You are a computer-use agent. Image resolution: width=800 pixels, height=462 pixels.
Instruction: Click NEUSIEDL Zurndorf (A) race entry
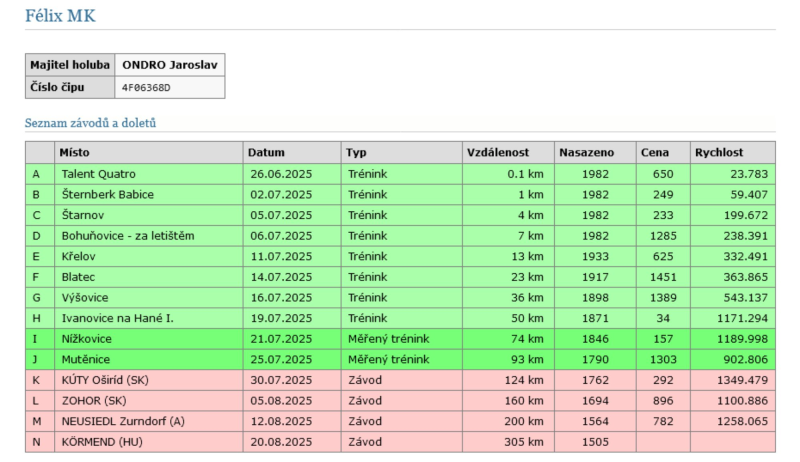pyautogui.click(x=122, y=421)
